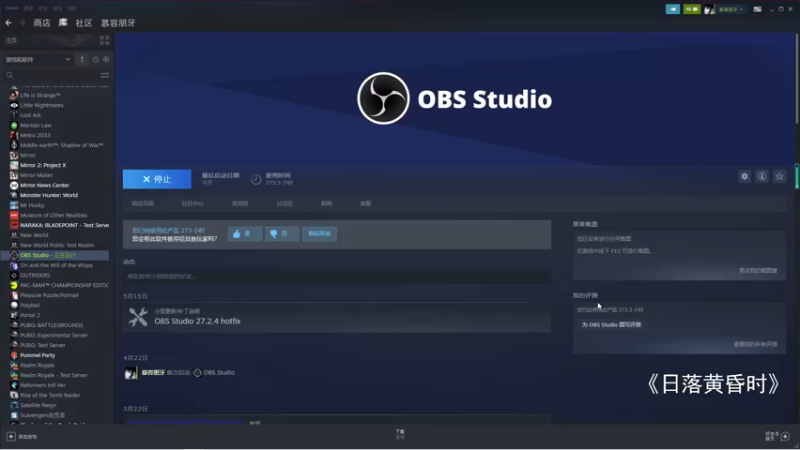Viewport: 800px width, 450px height.
Task: Click the library search field
Action: click(x=51, y=75)
